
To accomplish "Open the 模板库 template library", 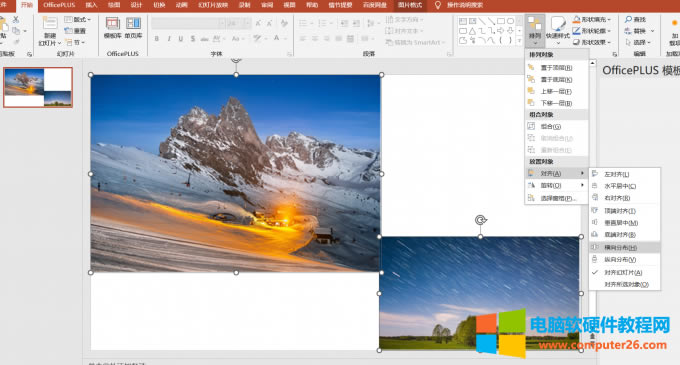I will [112, 28].
